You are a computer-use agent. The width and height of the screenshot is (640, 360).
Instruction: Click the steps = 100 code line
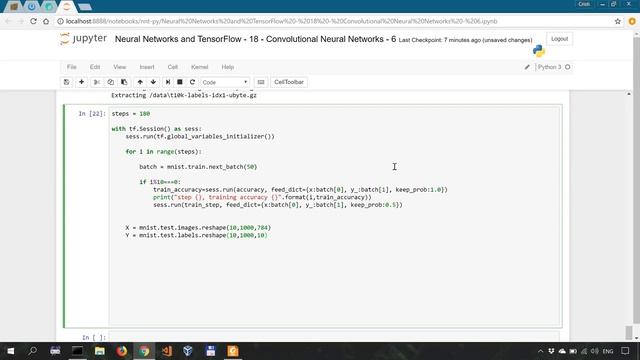[x=131, y=113]
